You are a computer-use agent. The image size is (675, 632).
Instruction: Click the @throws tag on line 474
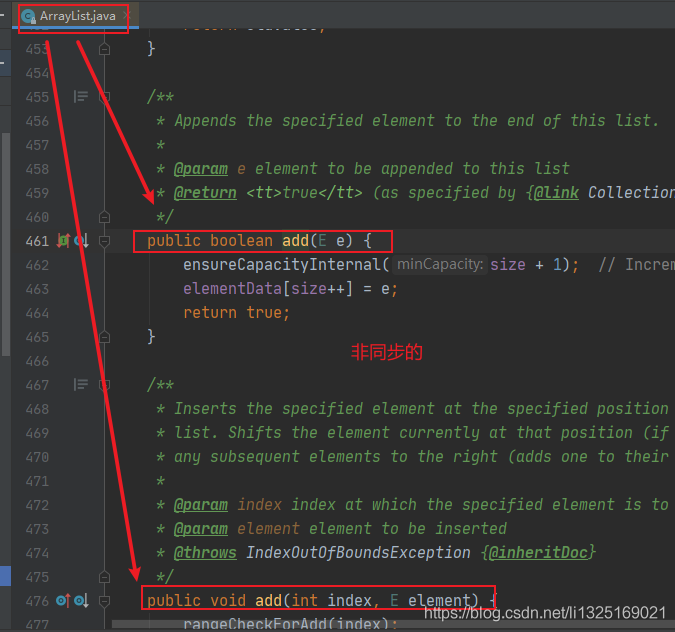tap(205, 553)
